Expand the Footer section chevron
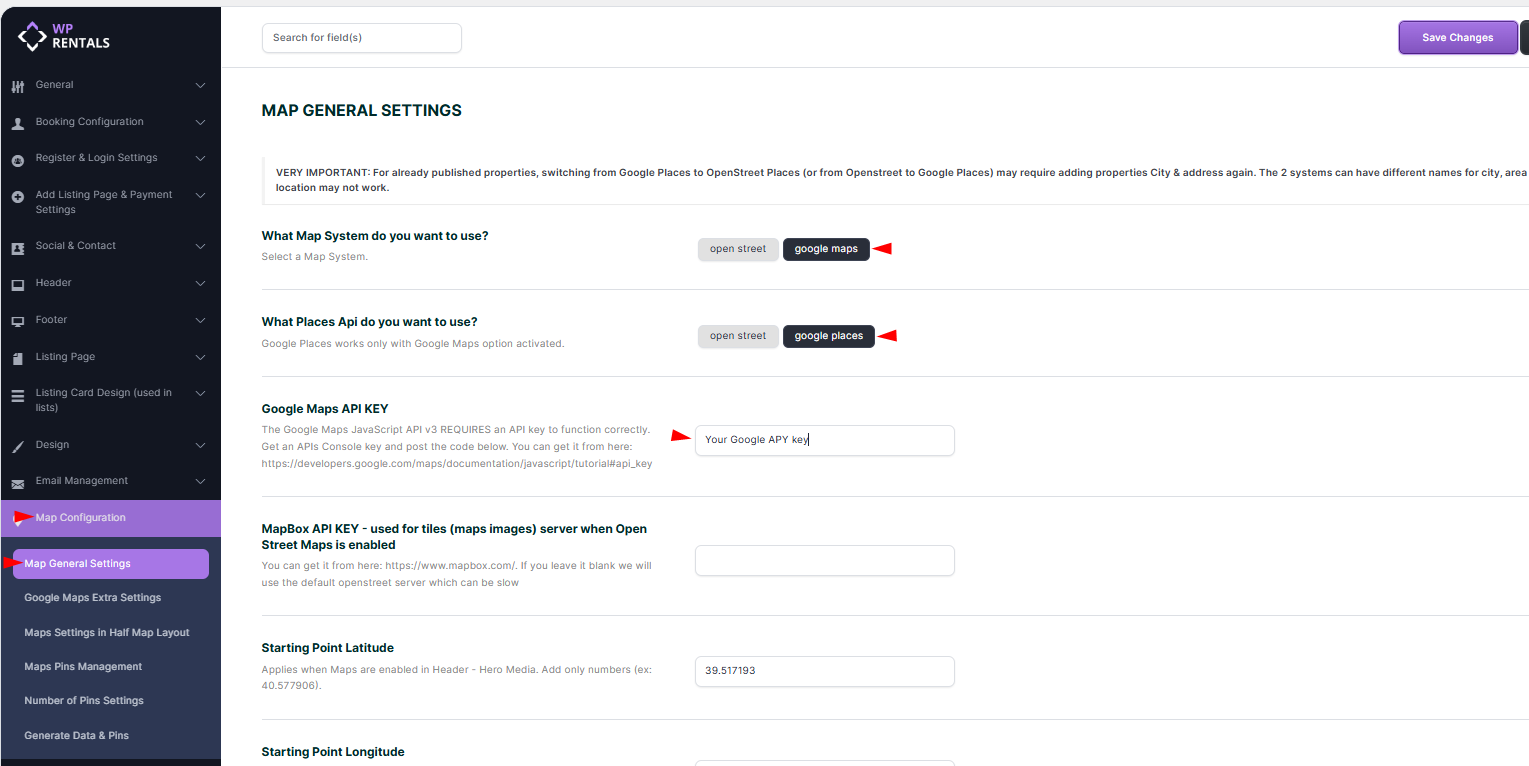Screen dimensions: 1529x766 coord(200,320)
